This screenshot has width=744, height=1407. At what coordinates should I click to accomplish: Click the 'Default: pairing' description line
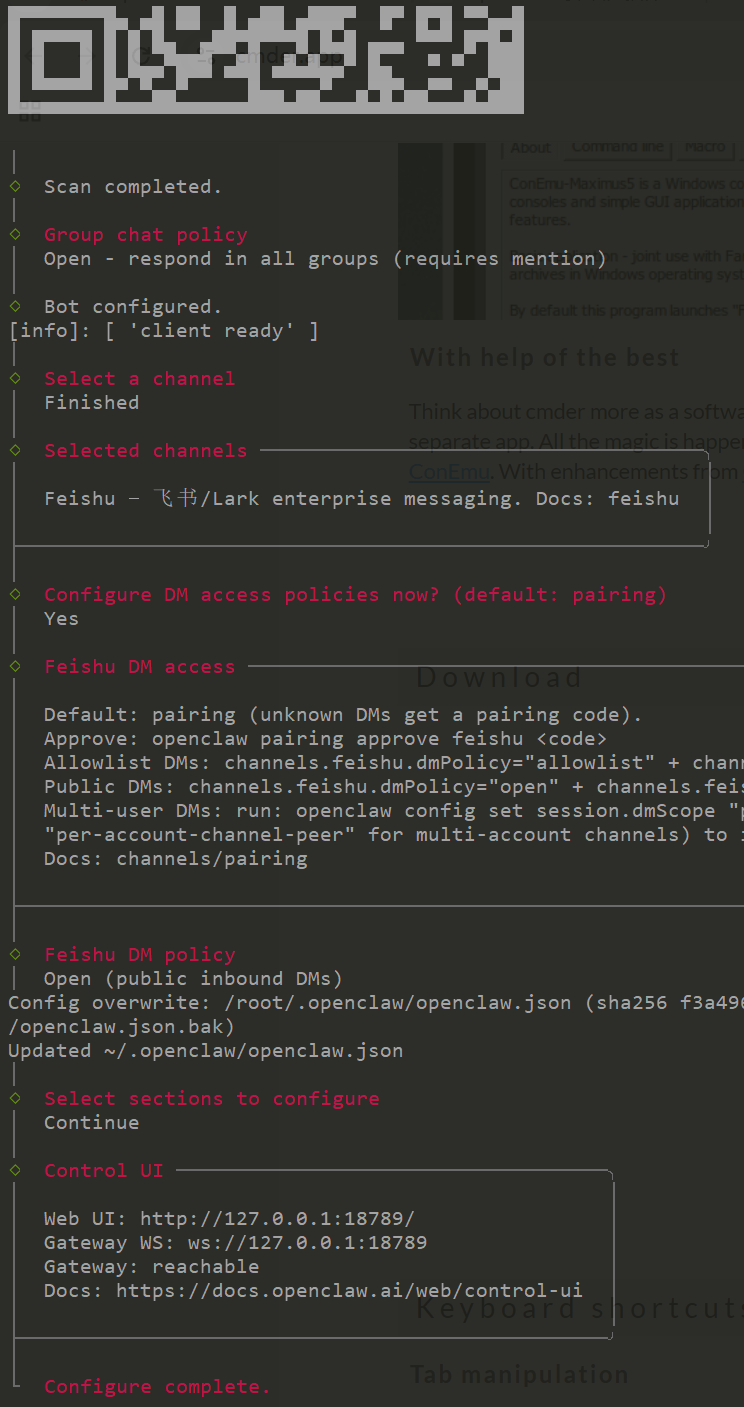tap(343, 715)
